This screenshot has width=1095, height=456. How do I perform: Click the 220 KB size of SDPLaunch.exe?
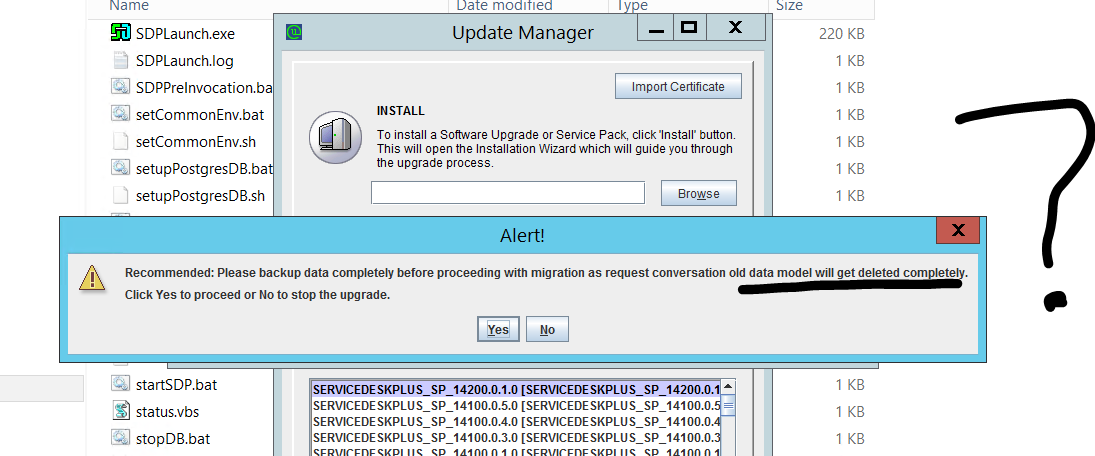(x=842, y=34)
